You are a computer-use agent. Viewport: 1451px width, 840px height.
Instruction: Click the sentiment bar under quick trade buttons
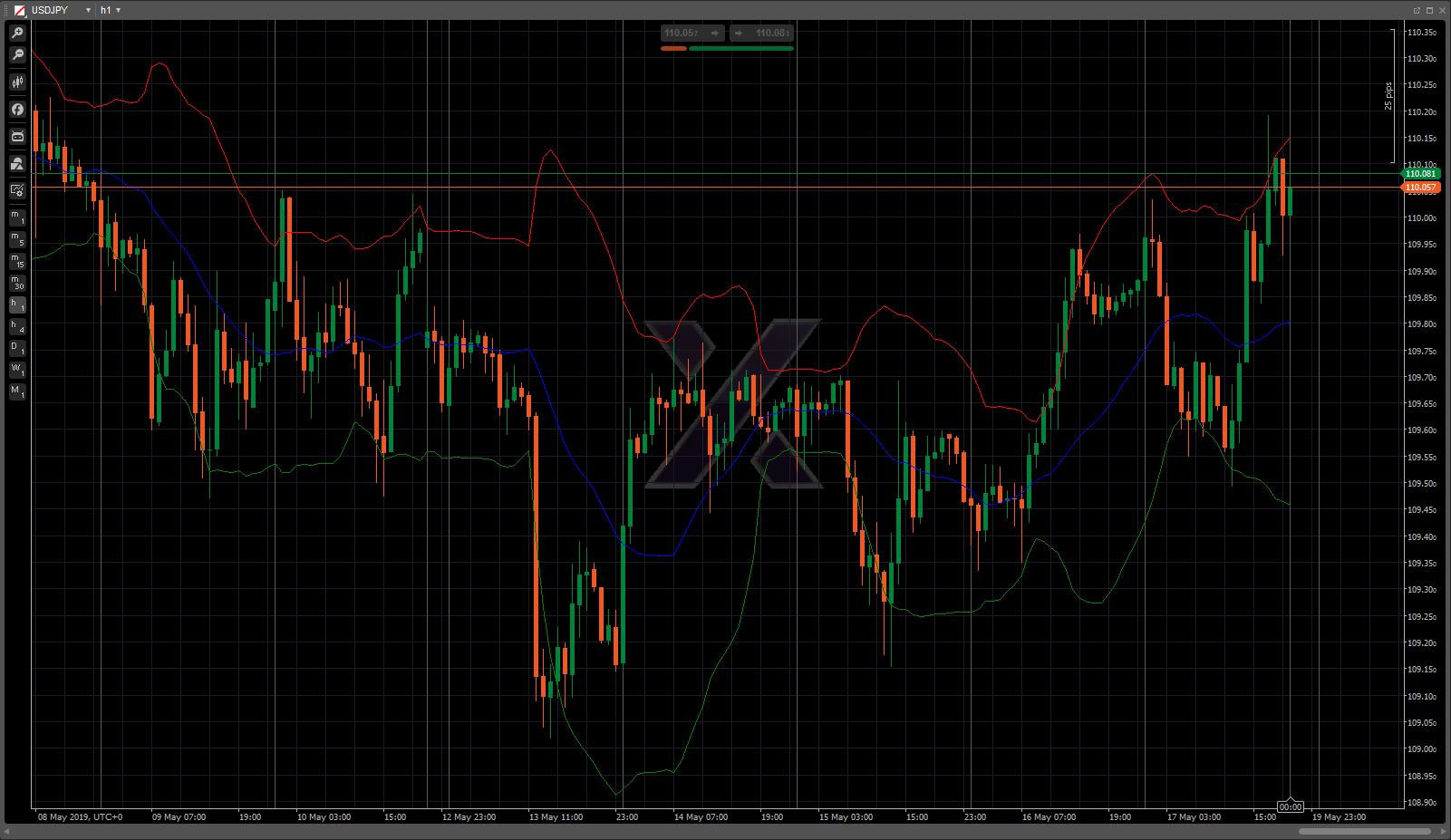[727, 48]
